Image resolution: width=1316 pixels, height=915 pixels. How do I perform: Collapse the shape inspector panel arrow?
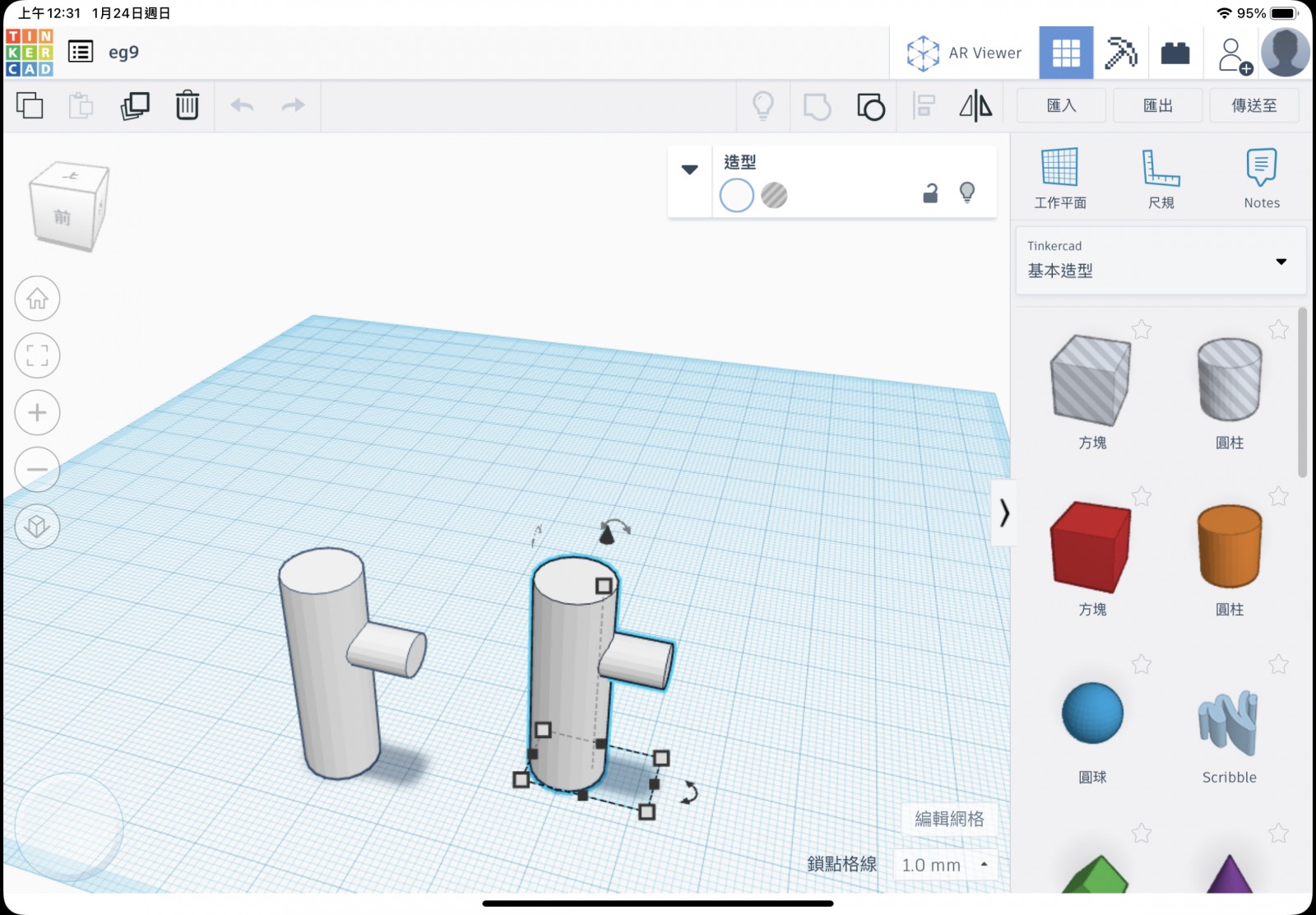coord(690,170)
